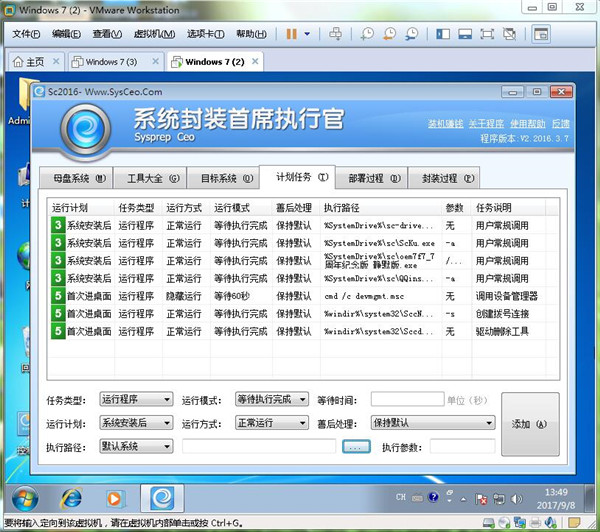
Task: Open the power options dropdown arrow beside pause
Action: click(307, 34)
